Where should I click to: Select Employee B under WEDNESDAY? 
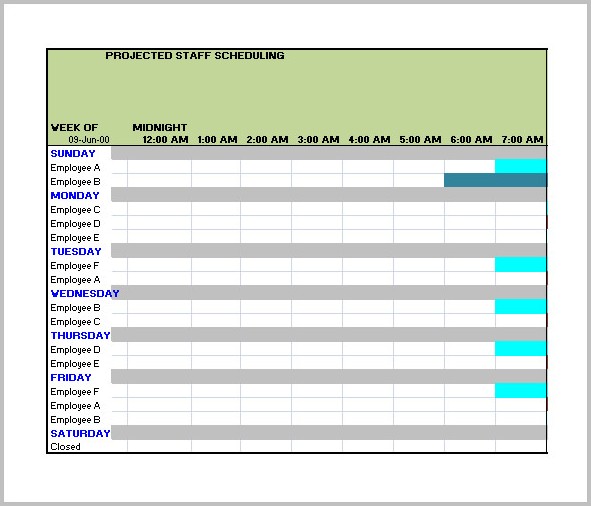[75, 308]
